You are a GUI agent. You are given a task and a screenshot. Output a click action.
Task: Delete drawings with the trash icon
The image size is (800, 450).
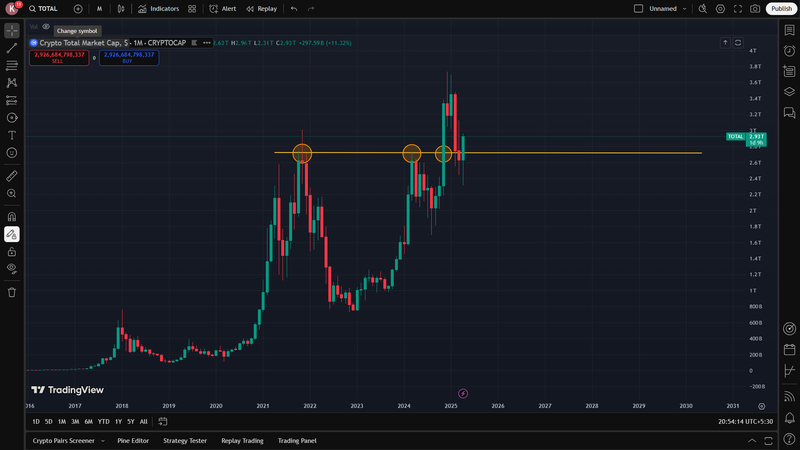pos(12,292)
